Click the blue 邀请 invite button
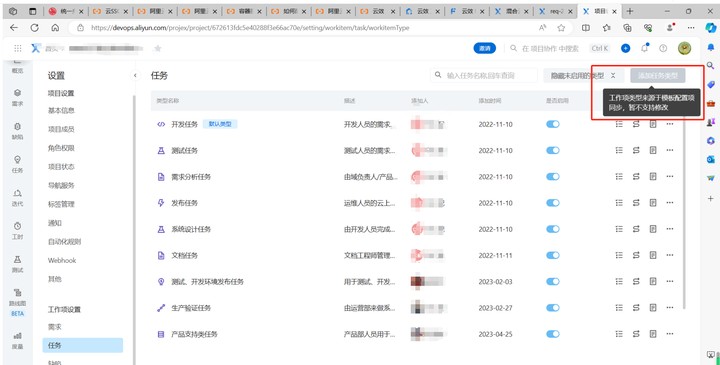The image size is (720, 365). click(485, 48)
